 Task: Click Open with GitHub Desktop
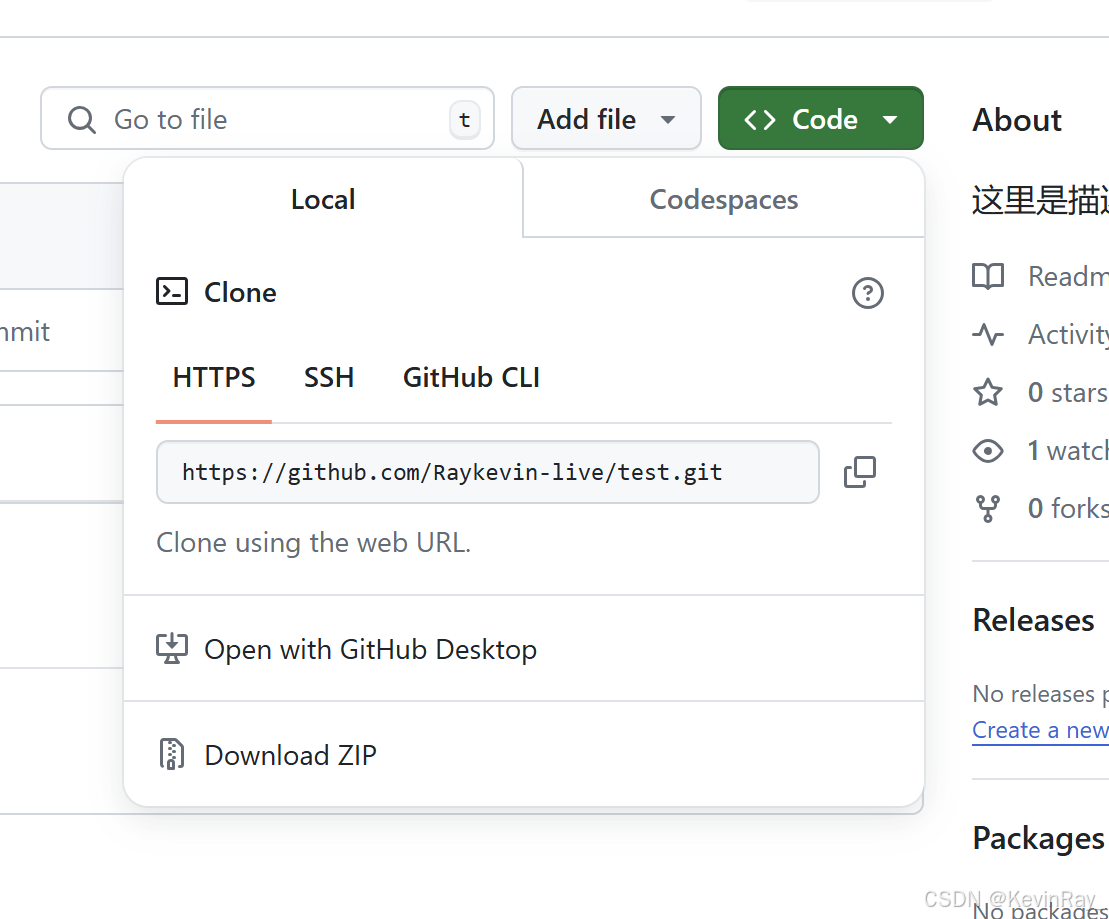[524, 649]
